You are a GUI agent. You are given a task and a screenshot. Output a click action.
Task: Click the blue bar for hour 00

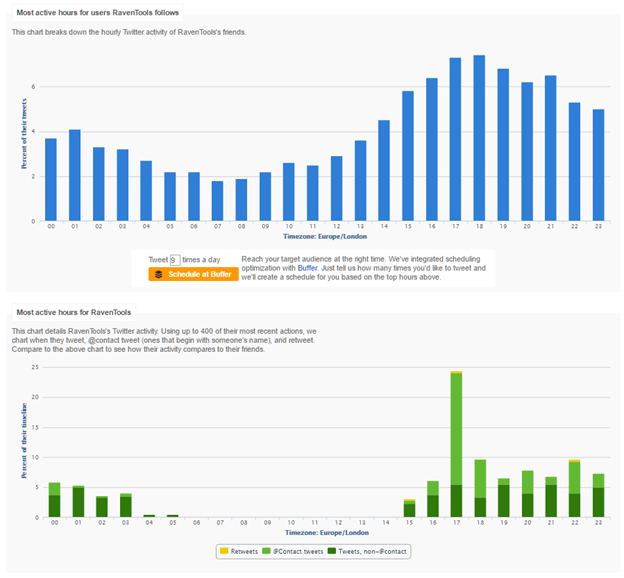tap(50, 180)
